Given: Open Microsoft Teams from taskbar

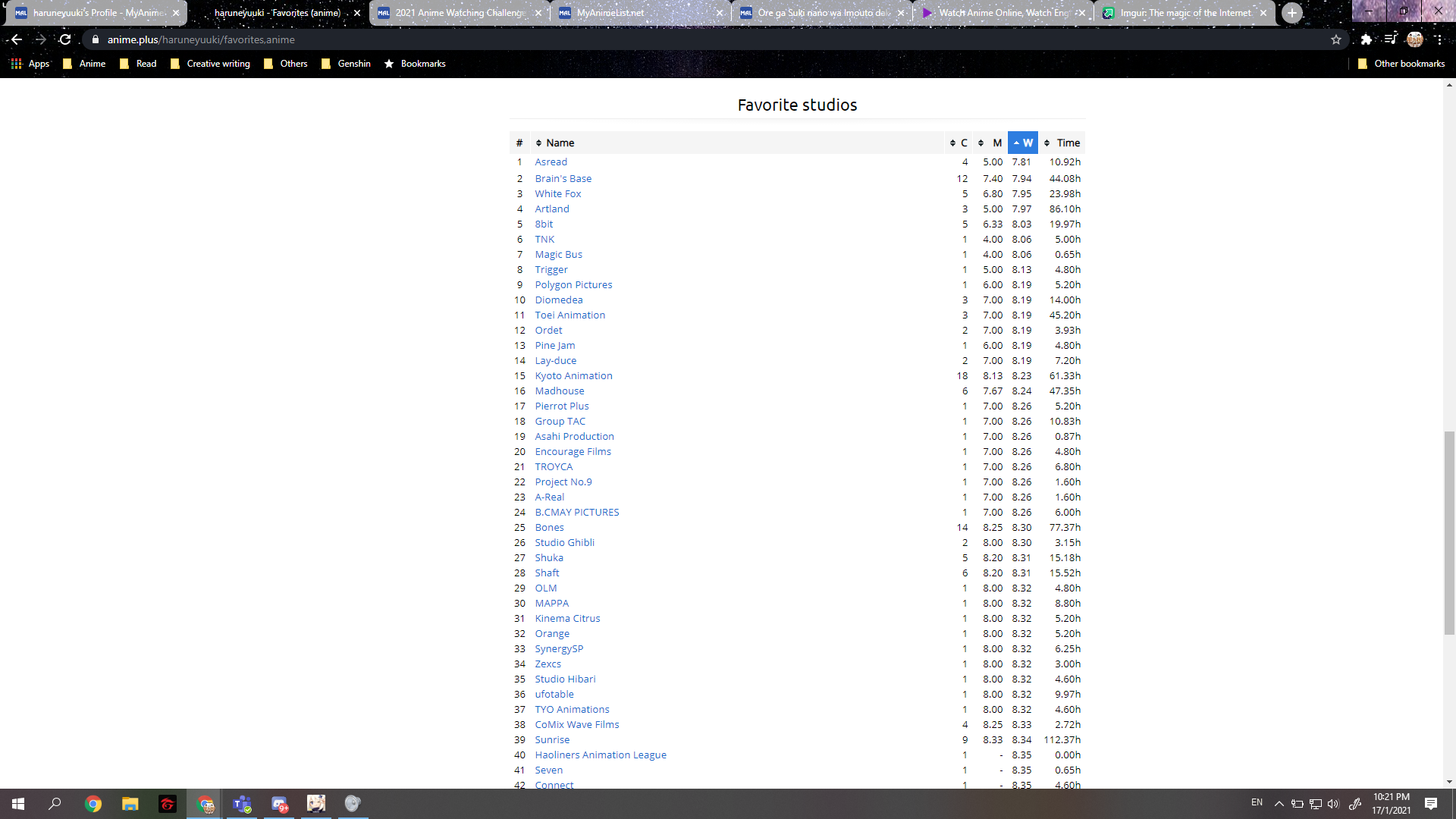Looking at the screenshot, I should tap(242, 804).
